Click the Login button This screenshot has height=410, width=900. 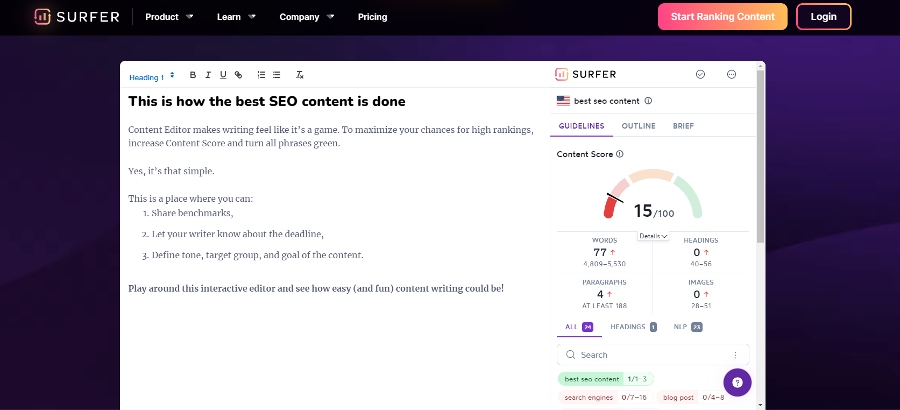823,17
